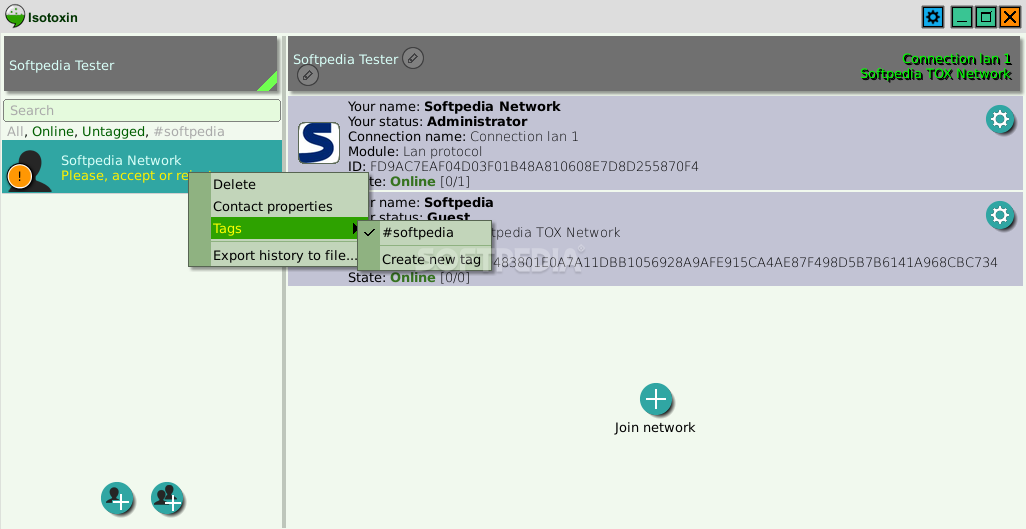Click Join network label

point(655,428)
